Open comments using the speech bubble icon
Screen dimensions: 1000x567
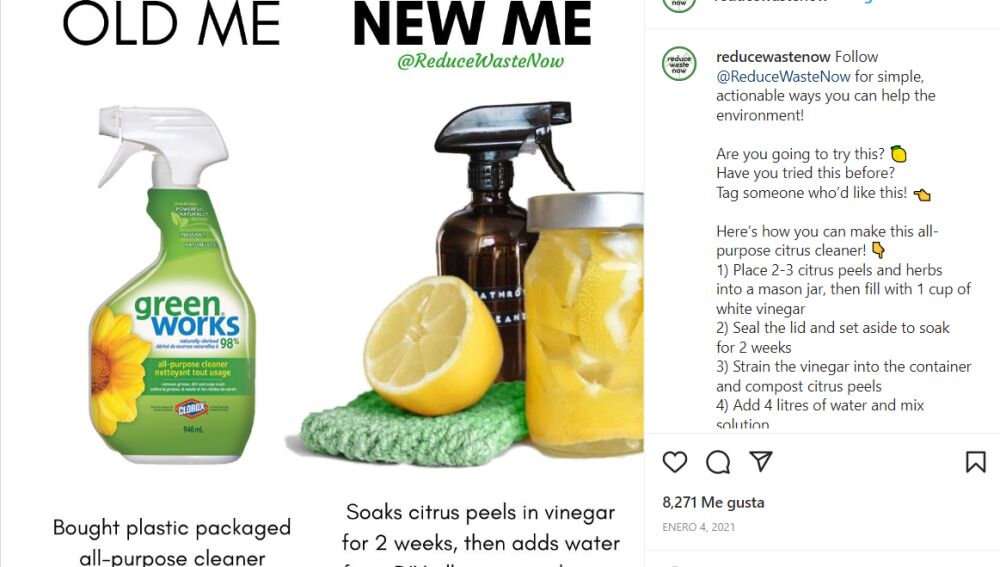click(718, 462)
